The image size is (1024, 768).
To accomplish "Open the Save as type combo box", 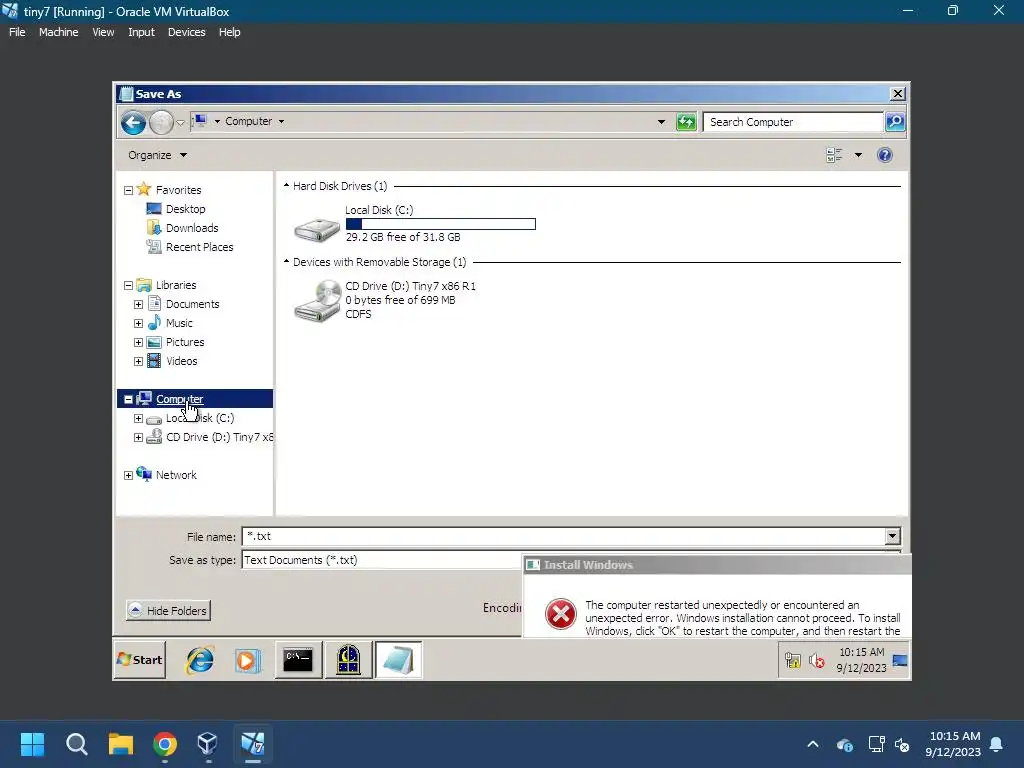I will pos(382,560).
